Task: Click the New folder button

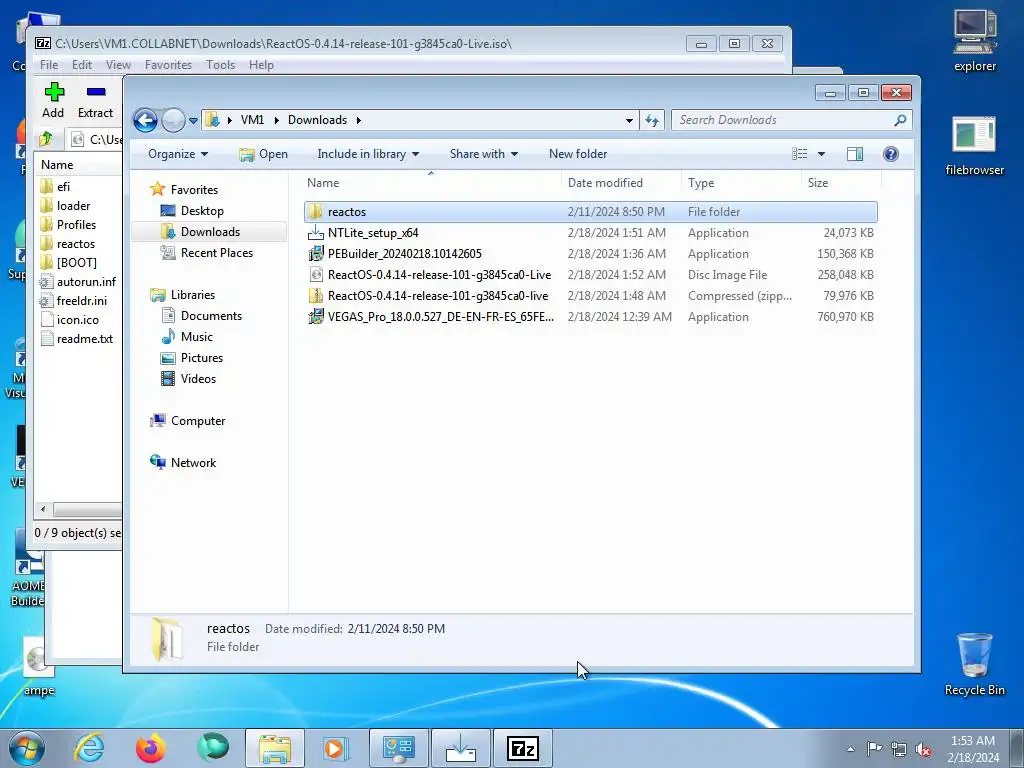Action: (x=578, y=154)
